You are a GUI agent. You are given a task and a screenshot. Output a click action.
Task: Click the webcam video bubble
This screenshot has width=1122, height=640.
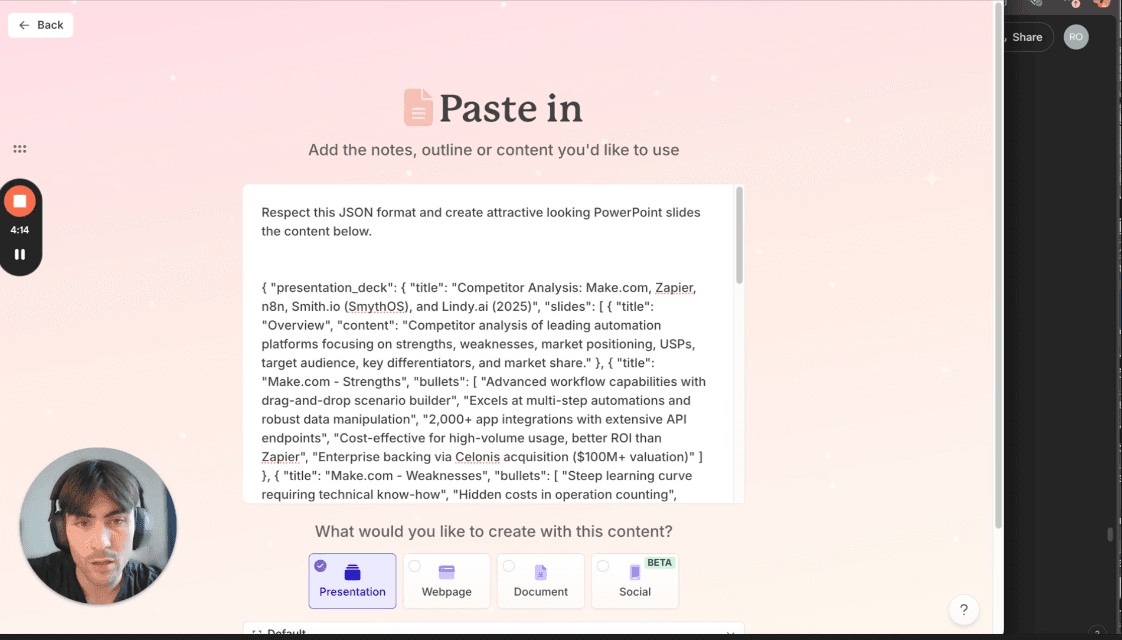[x=98, y=526]
